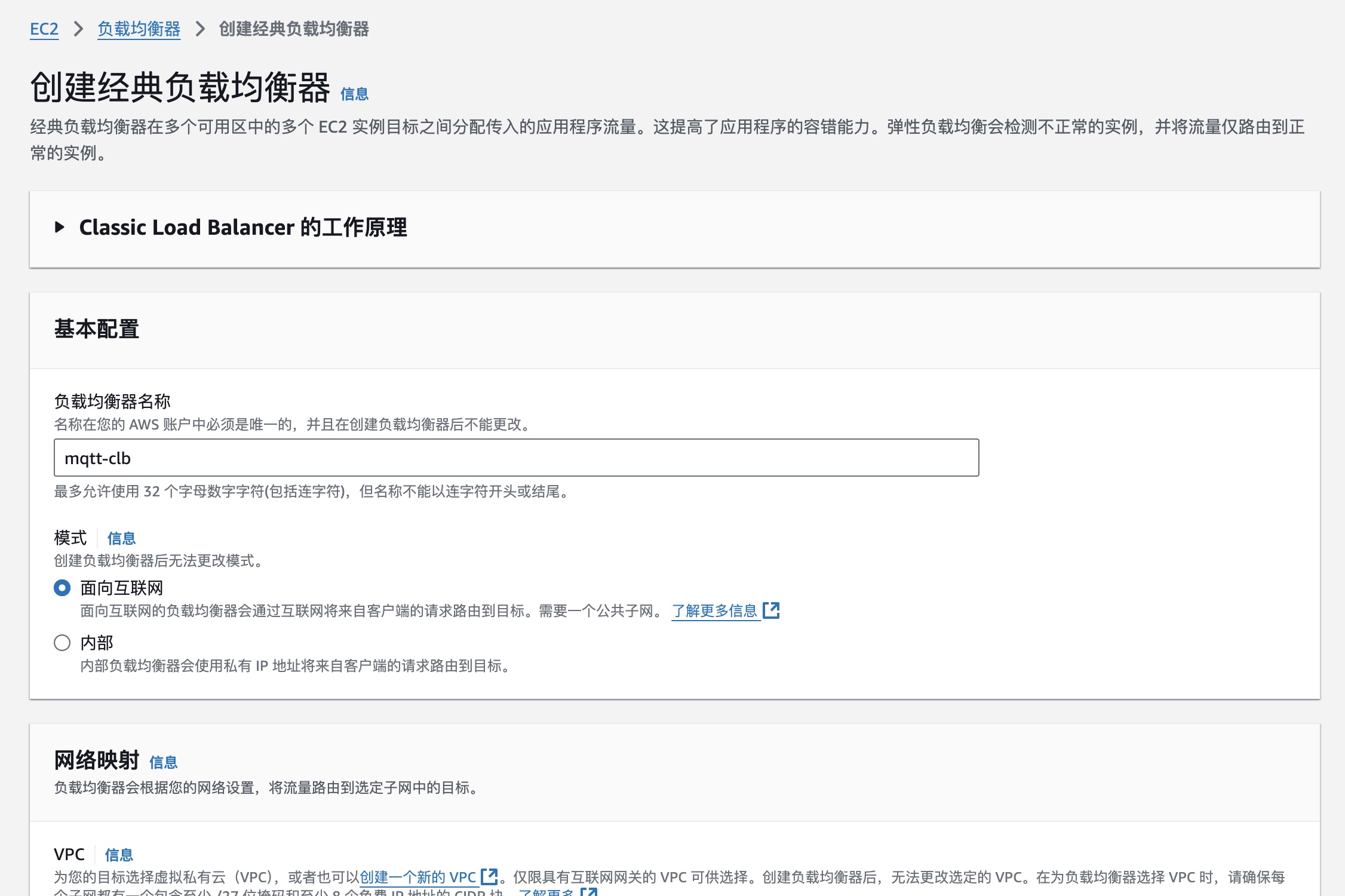This screenshot has width=1345, height=896.
Task: Click the disclosure triangle beside Classic Load Balancer
Action: click(x=60, y=227)
